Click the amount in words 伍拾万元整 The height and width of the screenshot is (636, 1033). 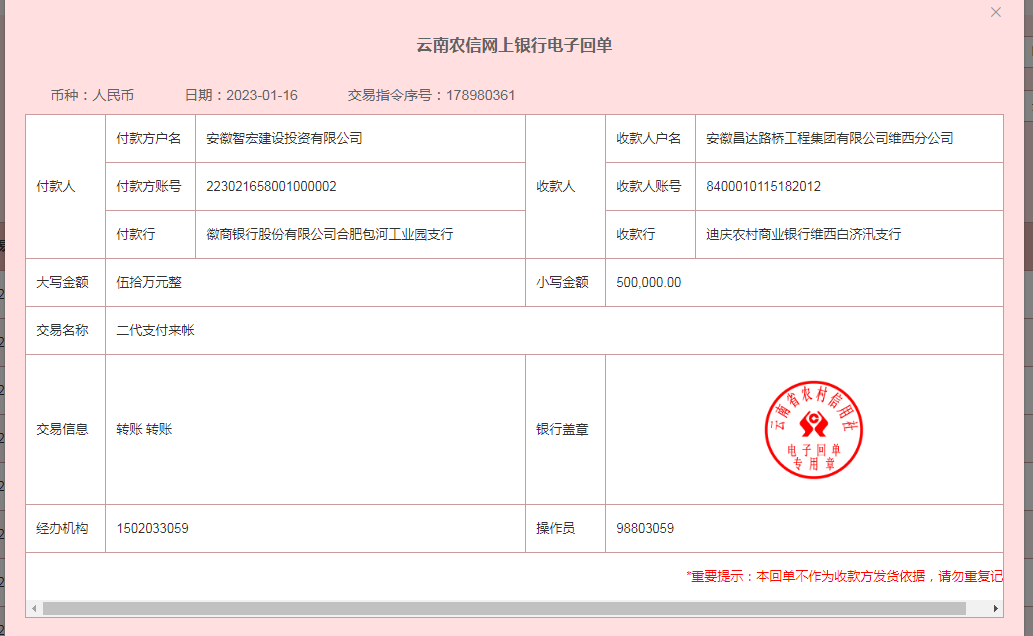[x=149, y=282]
